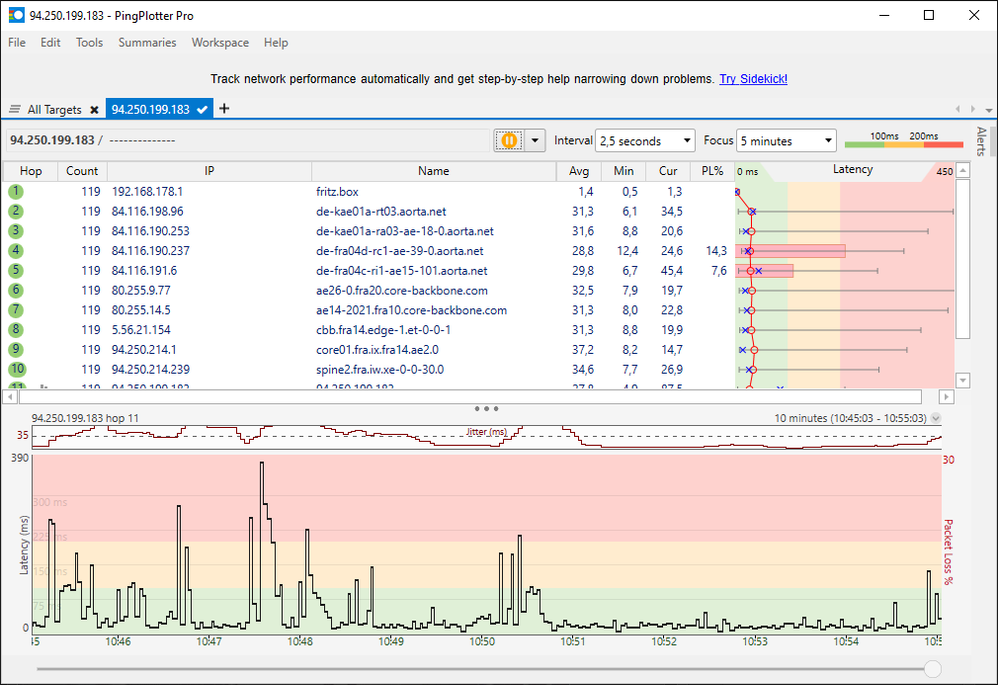Viewport: 998px width, 685px height.
Task: Click the hamburger icon beside All Targets
Action: (x=15, y=110)
